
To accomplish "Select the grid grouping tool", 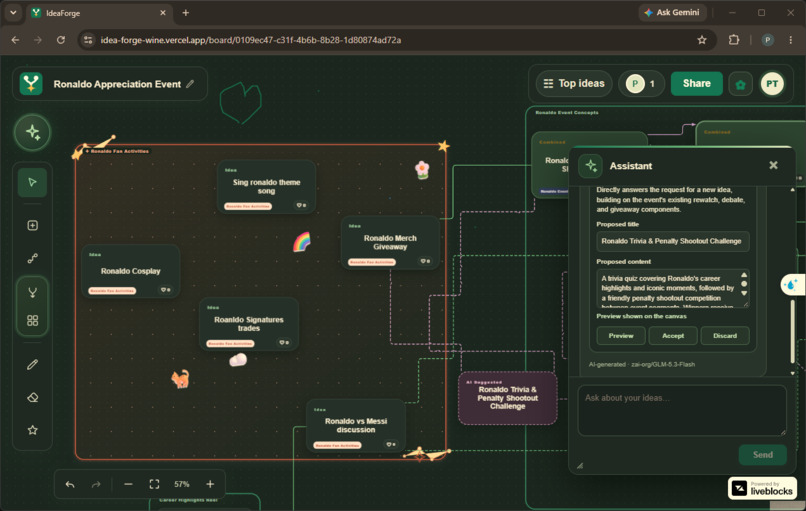I will pyautogui.click(x=32, y=321).
